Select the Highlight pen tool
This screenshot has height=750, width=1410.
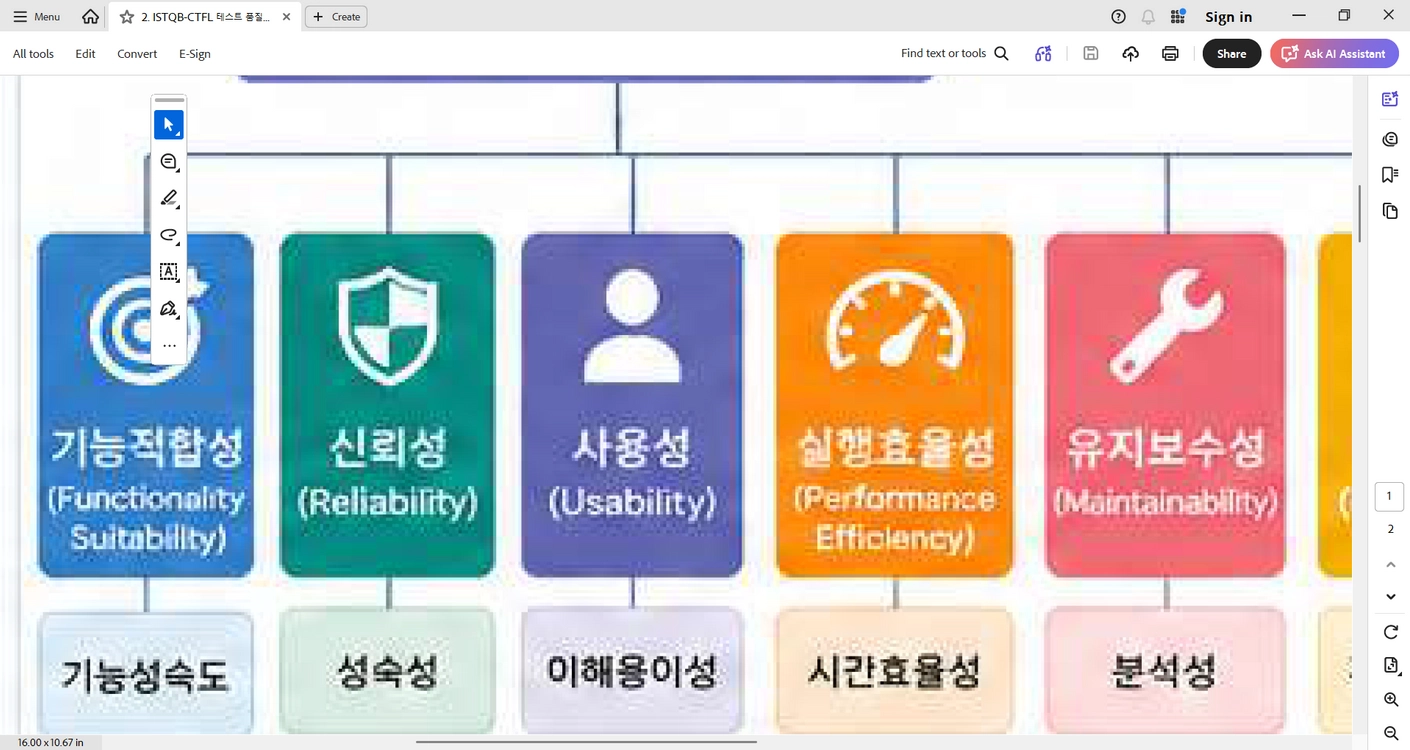(169, 198)
